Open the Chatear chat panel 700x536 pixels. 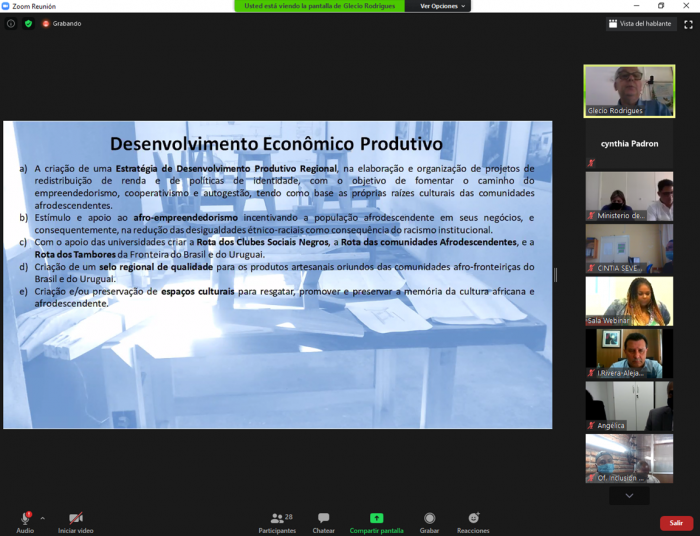[323, 519]
